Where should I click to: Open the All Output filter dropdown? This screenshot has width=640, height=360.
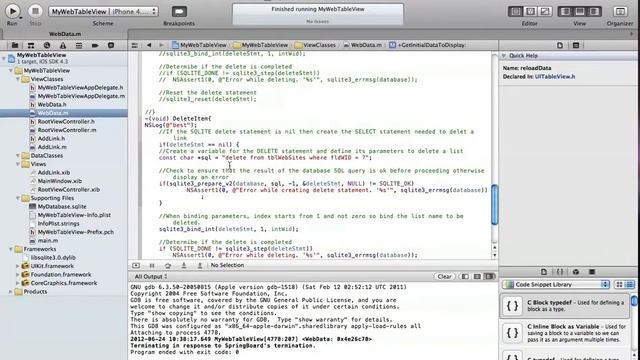pos(151,277)
